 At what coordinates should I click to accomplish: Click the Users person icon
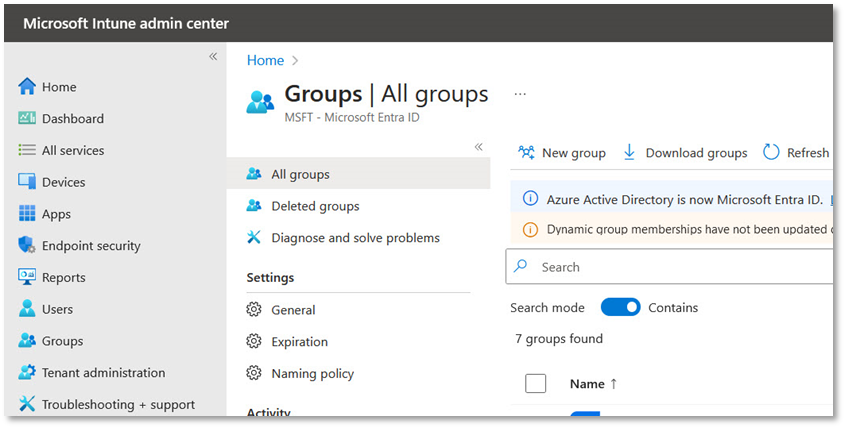(27, 309)
